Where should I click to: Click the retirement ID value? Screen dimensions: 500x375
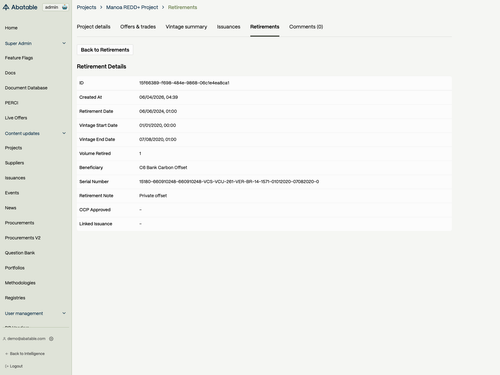(x=184, y=83)
